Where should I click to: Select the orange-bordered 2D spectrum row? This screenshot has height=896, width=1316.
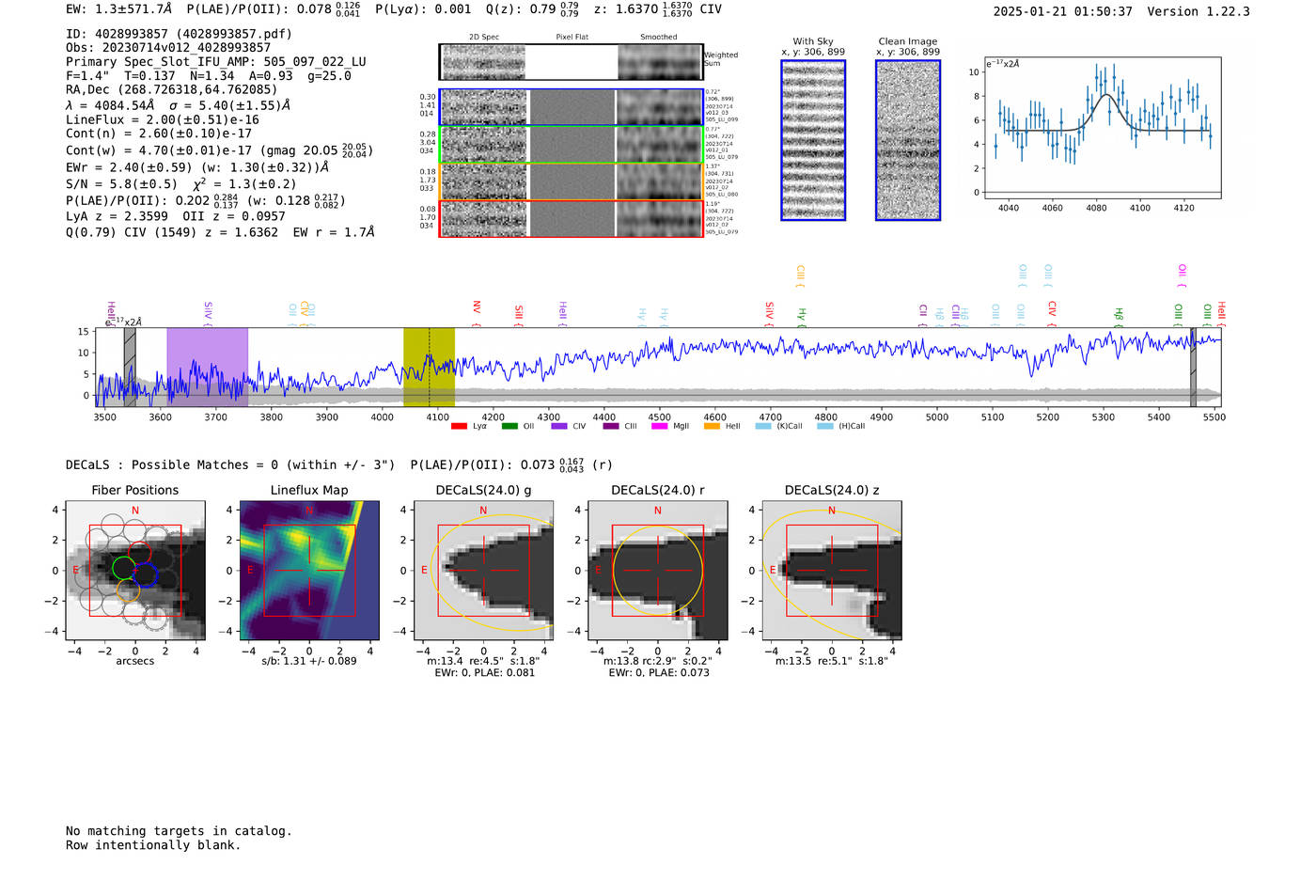click(x=572, y=181)
